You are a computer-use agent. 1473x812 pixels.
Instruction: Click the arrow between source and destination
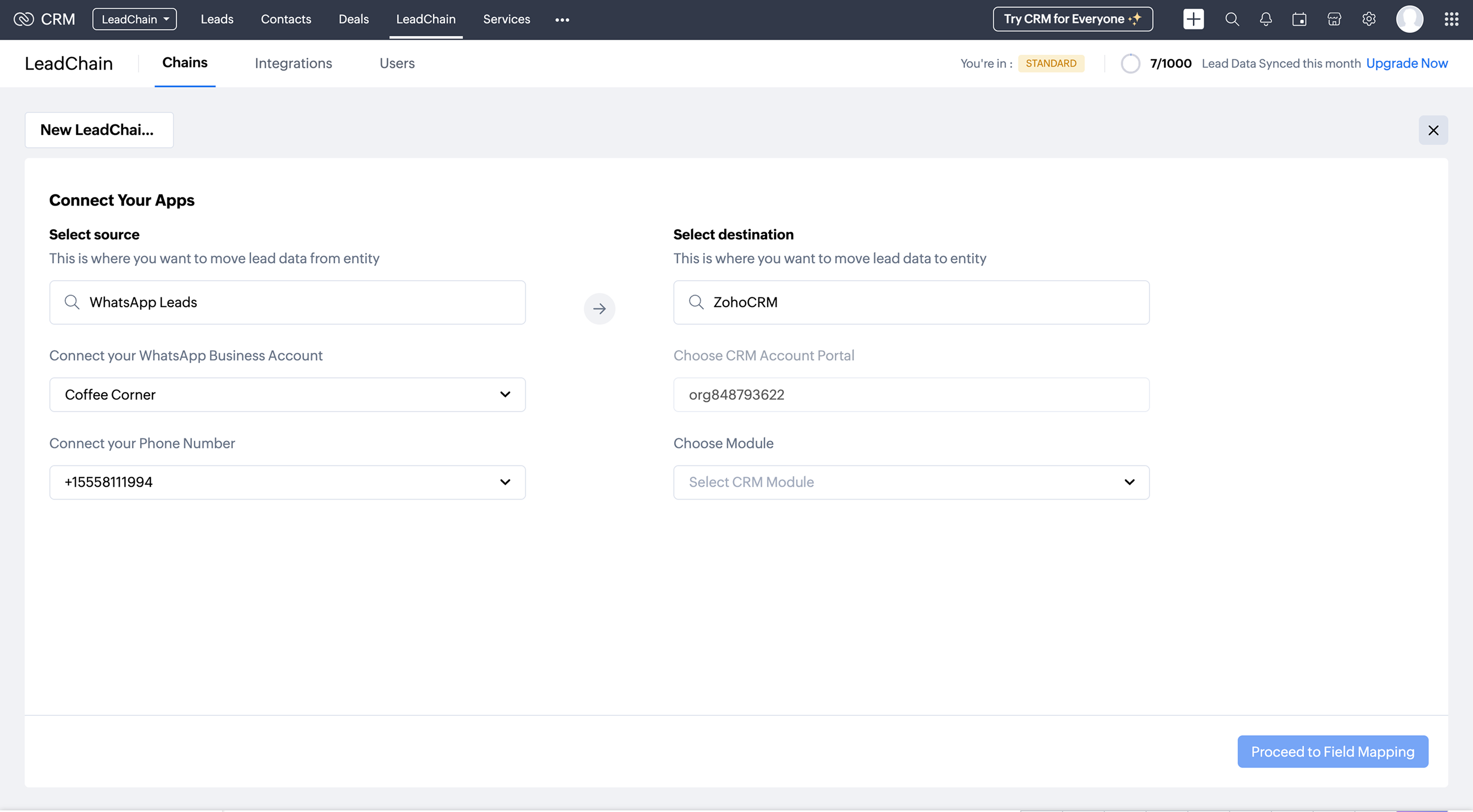599,309
